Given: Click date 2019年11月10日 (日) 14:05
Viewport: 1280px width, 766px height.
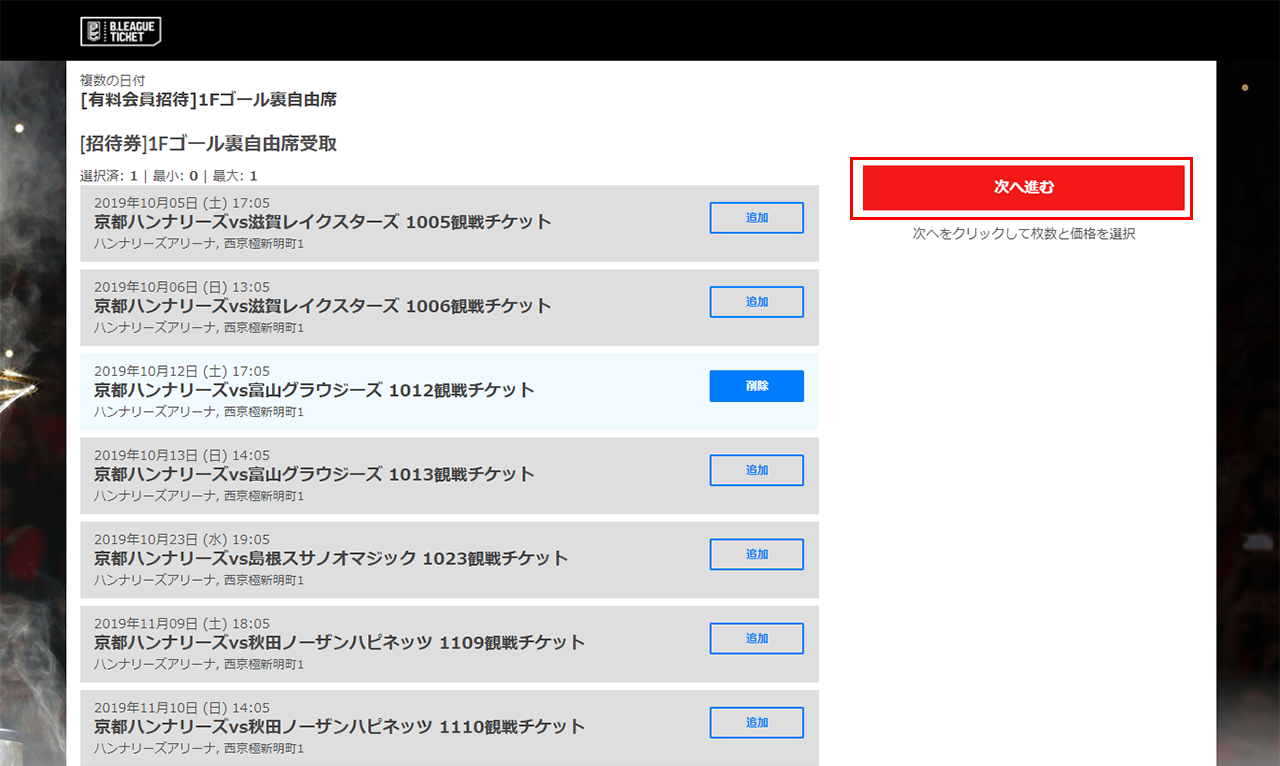Looking at the screenshot, I should pos(182,707).
